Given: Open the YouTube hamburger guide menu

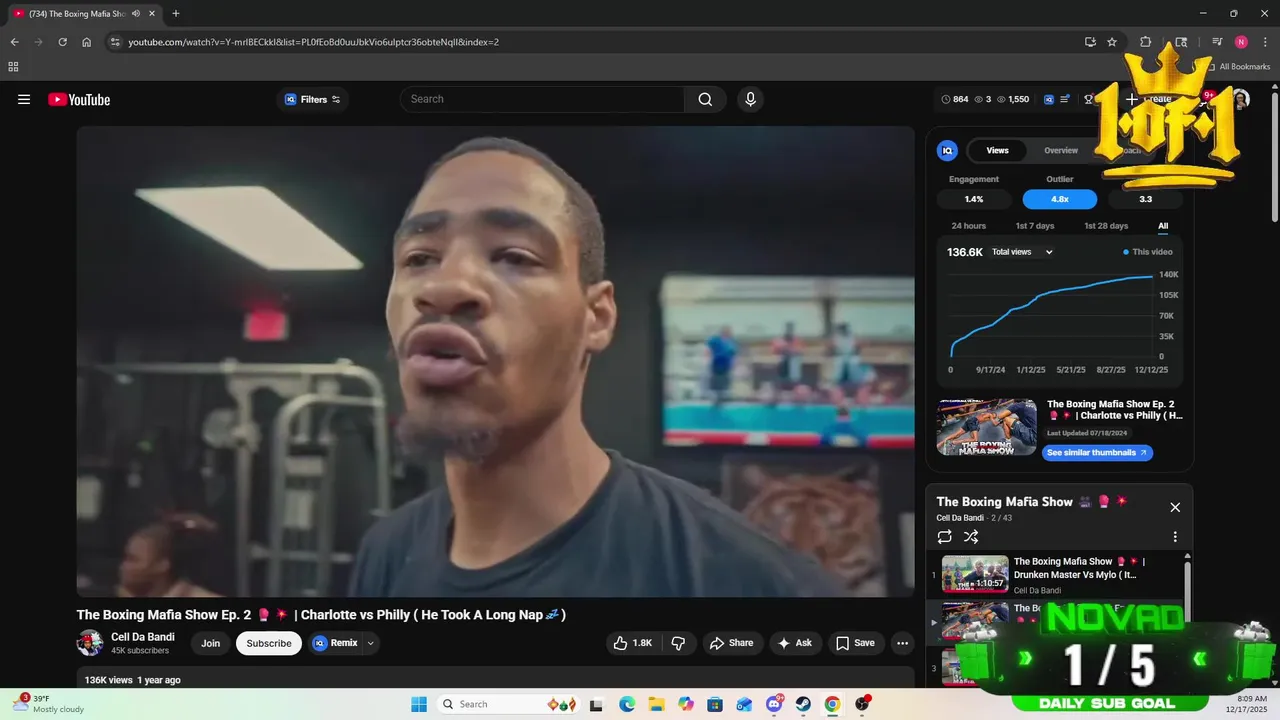Looking at the screenshot, I should (x=24, y=99).
